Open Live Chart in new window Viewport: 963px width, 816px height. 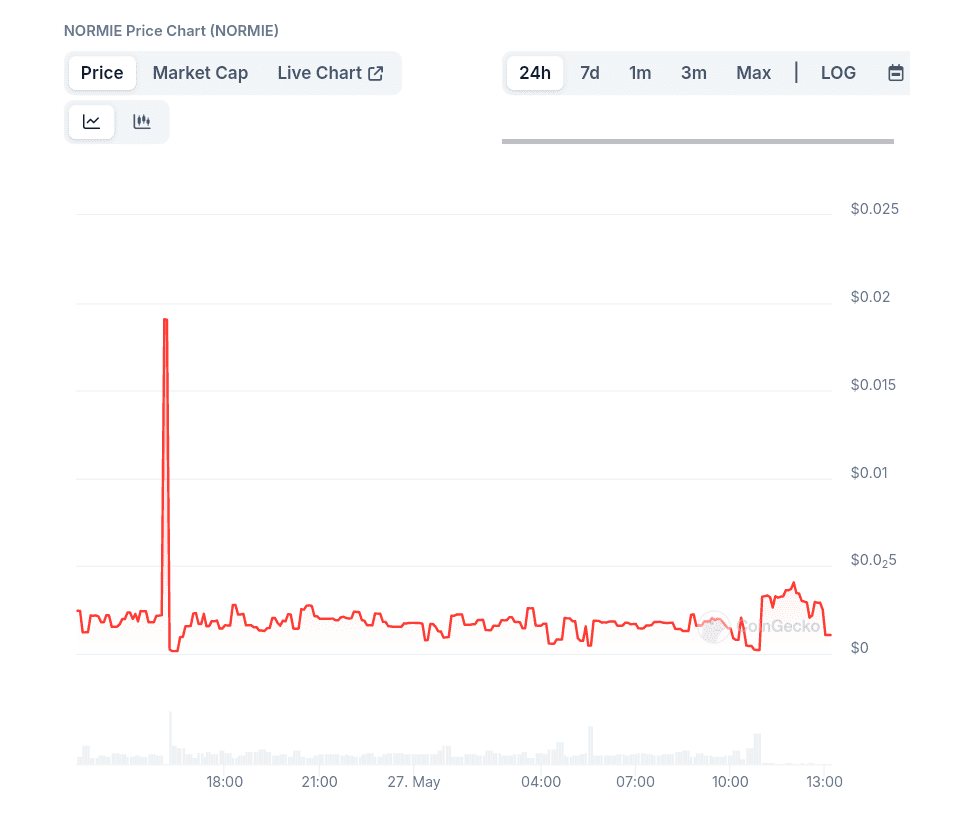(330, 73)
